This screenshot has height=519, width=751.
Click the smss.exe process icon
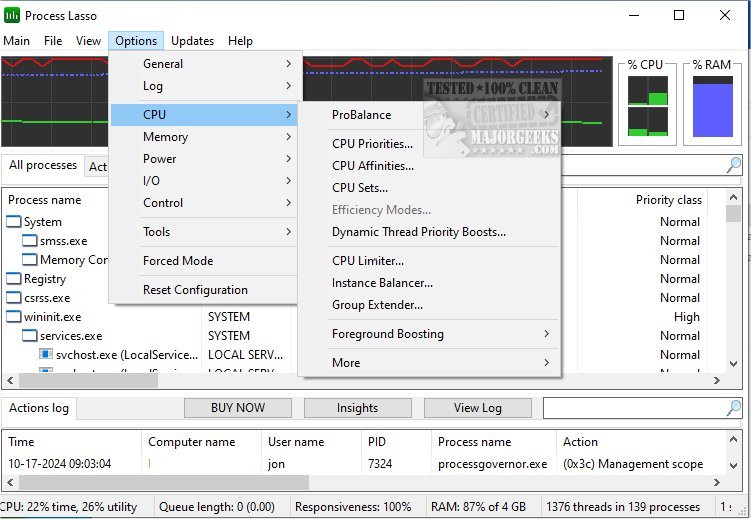click(30, 240)
